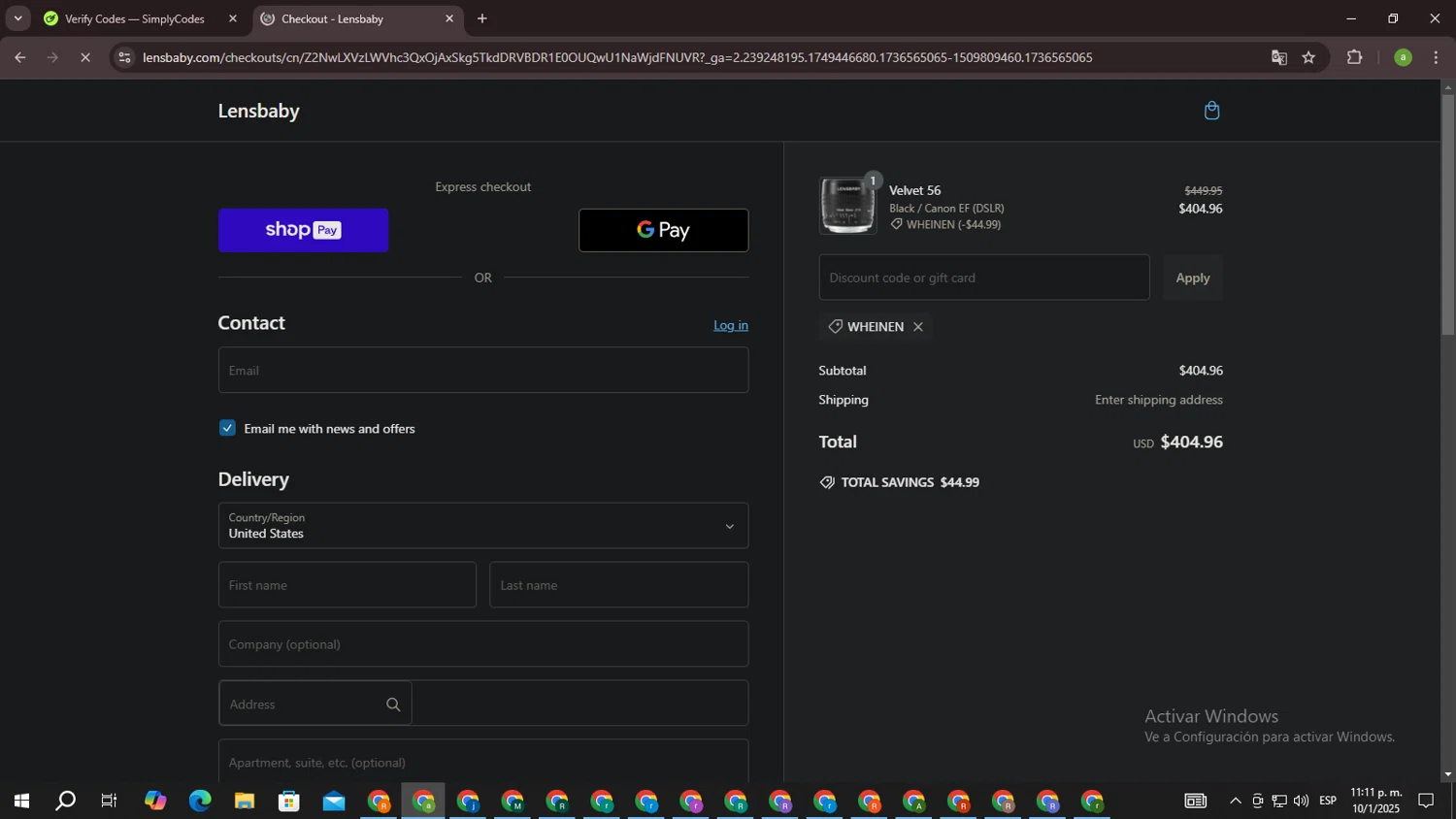Open the Chrome profile avatar
This screenshot has height=819, width=1456.
point(1403,57)
